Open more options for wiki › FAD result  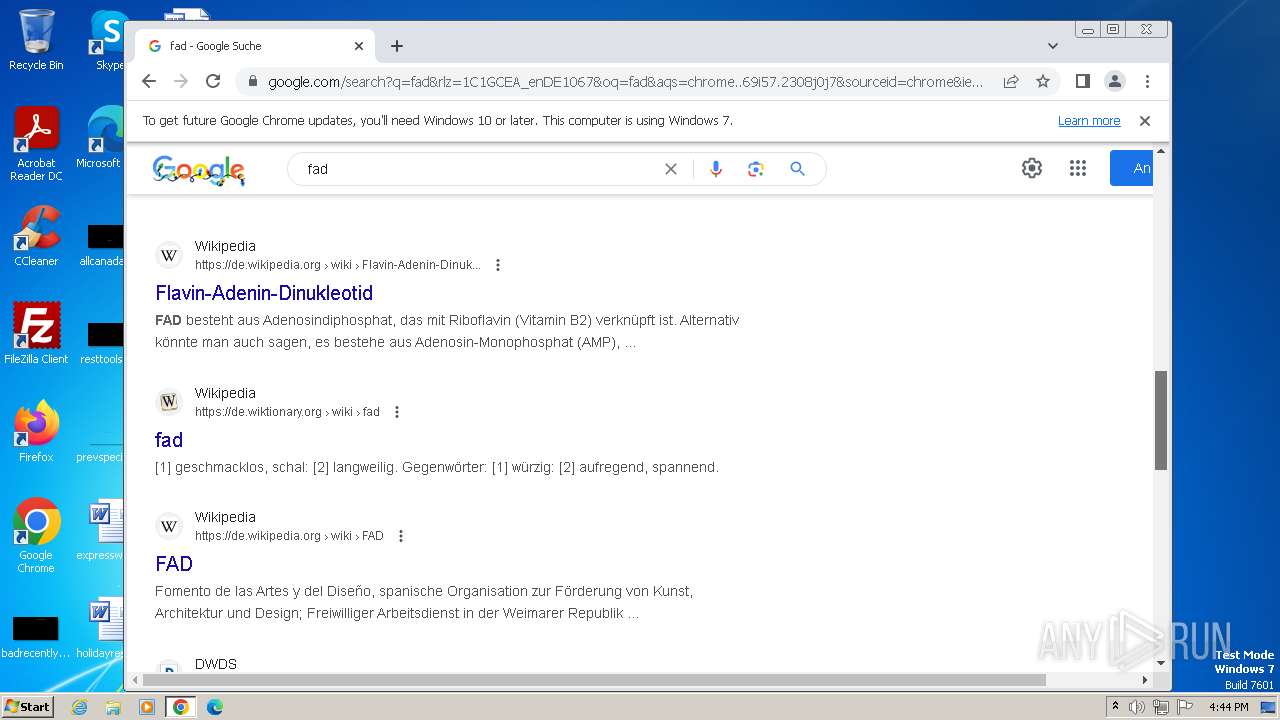coord(401,536)
